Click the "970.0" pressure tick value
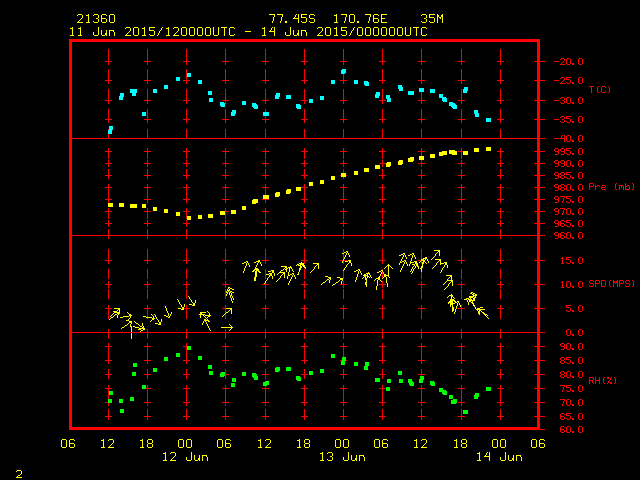 click(x=569, y=212)
